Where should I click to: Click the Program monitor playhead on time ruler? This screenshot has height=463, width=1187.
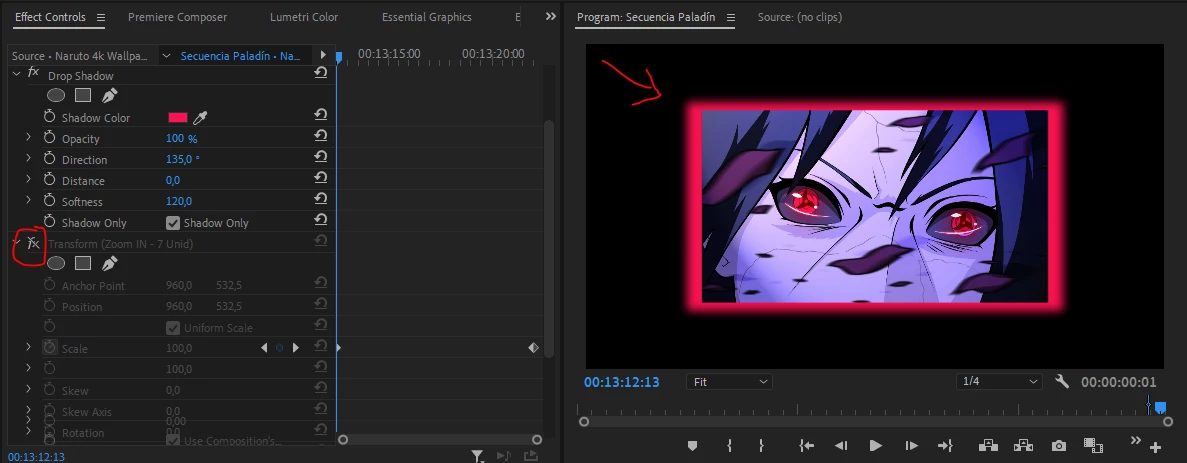tap(1160, 407)
